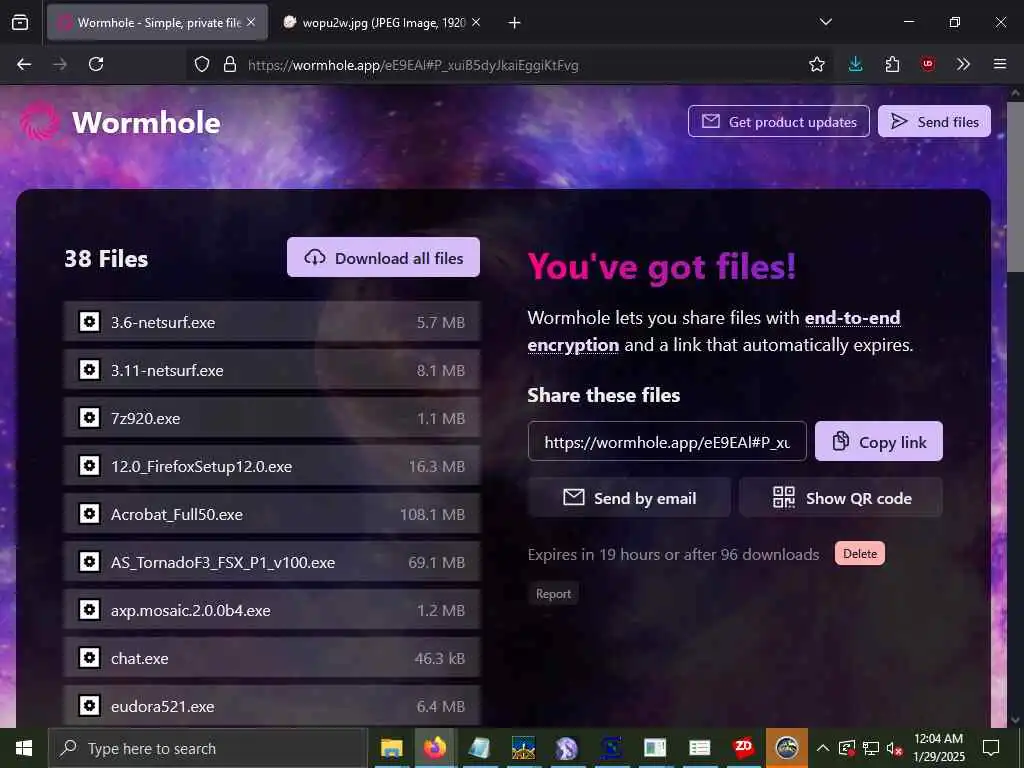The width and height of the screenshot is (1024, 768).
Task: Open Windows Start menu button
Action: pos(24,748)
